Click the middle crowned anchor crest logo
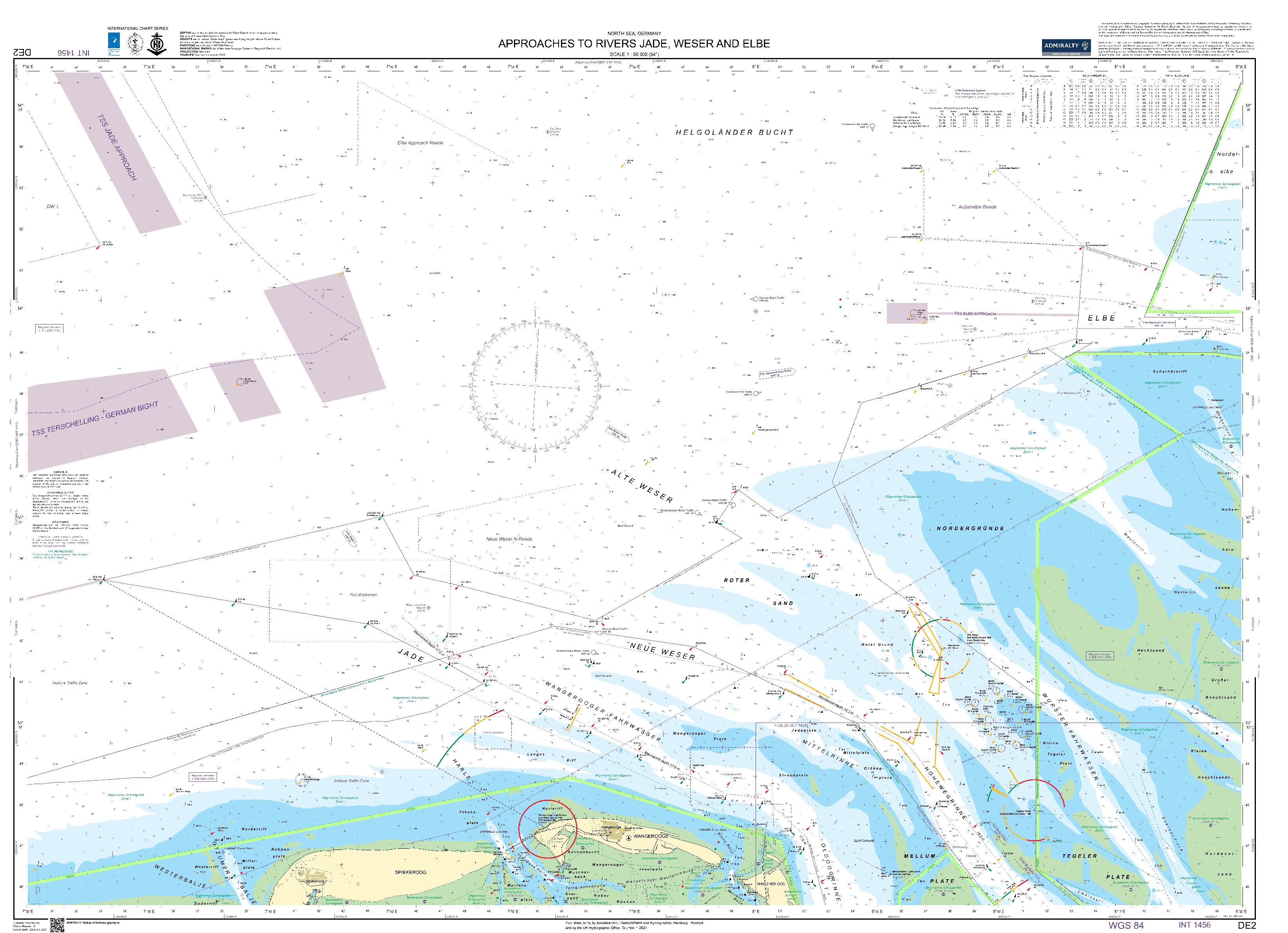 click(135, 44)
